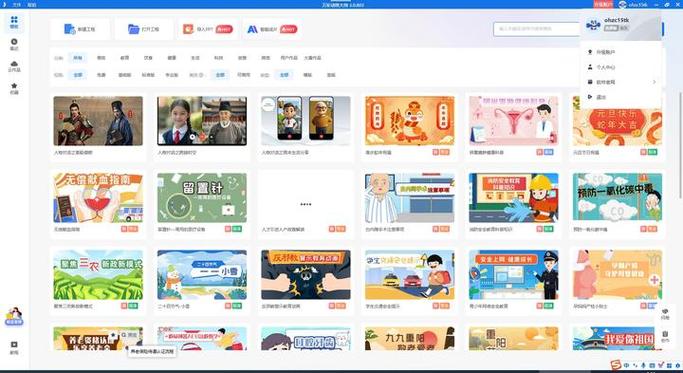
Task: Open the 九九重阳 template thumbnail
Action: click(409, 339)
